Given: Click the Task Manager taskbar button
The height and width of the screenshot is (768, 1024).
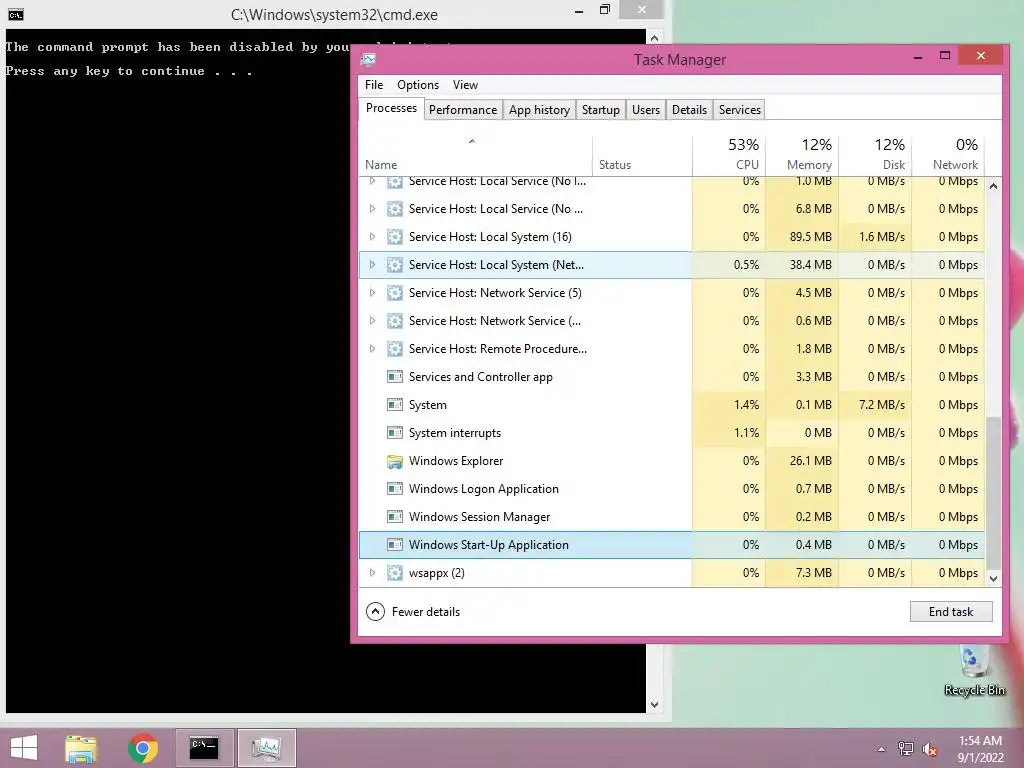Looking at the screenshot, I should 266,748.
